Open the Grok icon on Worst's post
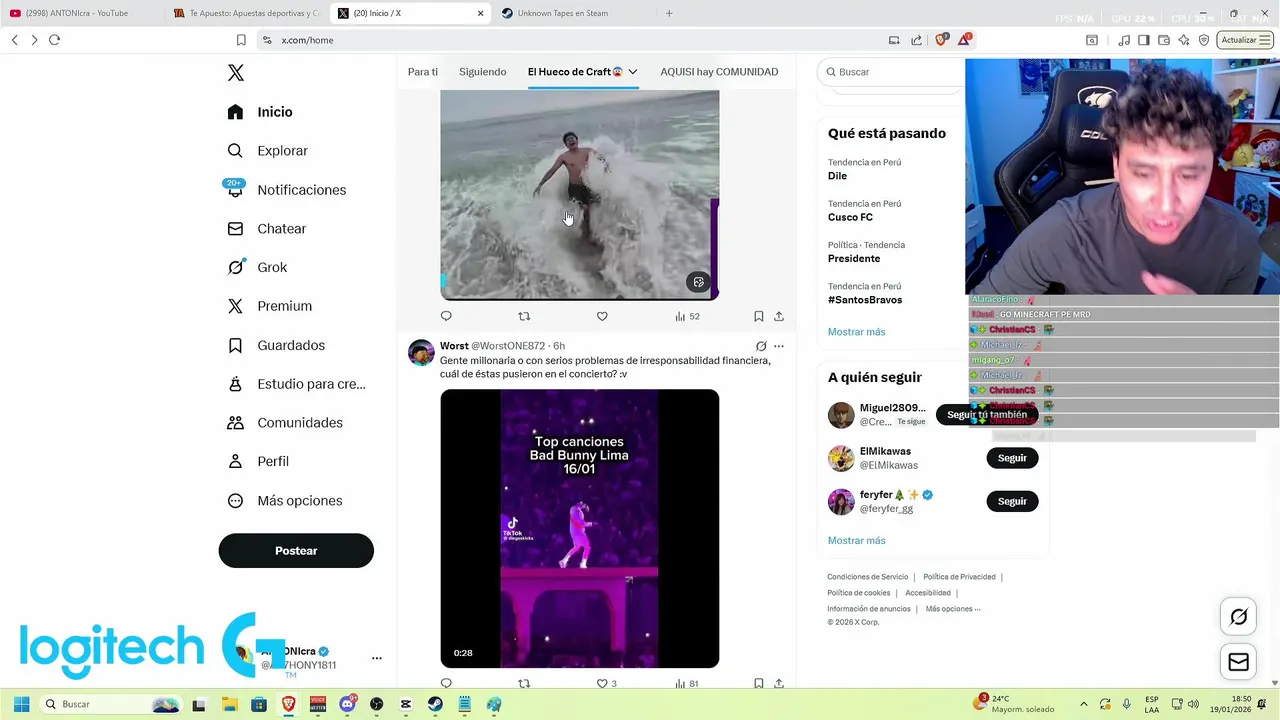The width and height of the screenshot is (1280, 720). pyautogui.click(x=761, y=346)
